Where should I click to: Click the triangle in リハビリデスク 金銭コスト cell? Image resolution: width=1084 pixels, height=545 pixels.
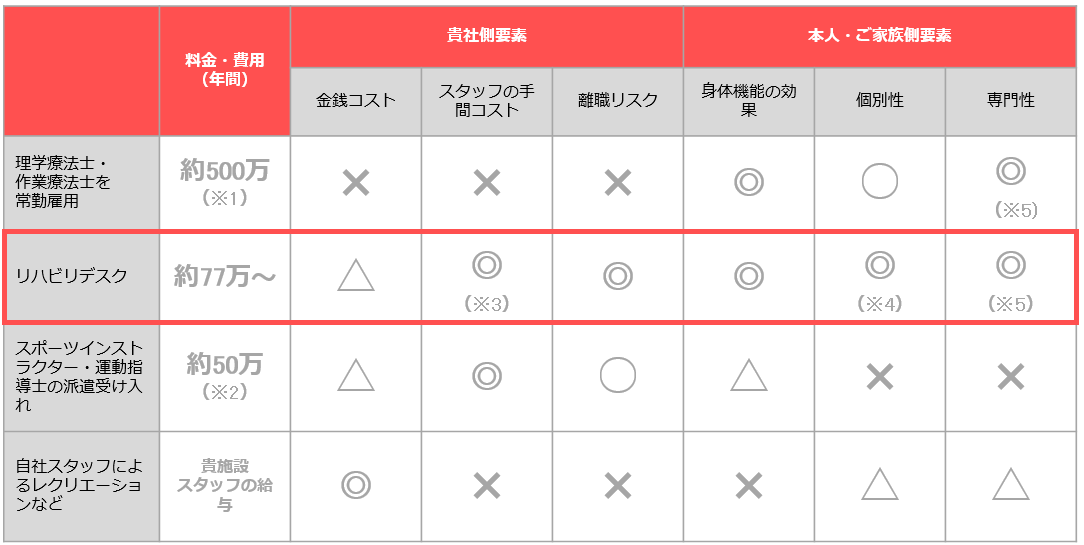point(356,276)
